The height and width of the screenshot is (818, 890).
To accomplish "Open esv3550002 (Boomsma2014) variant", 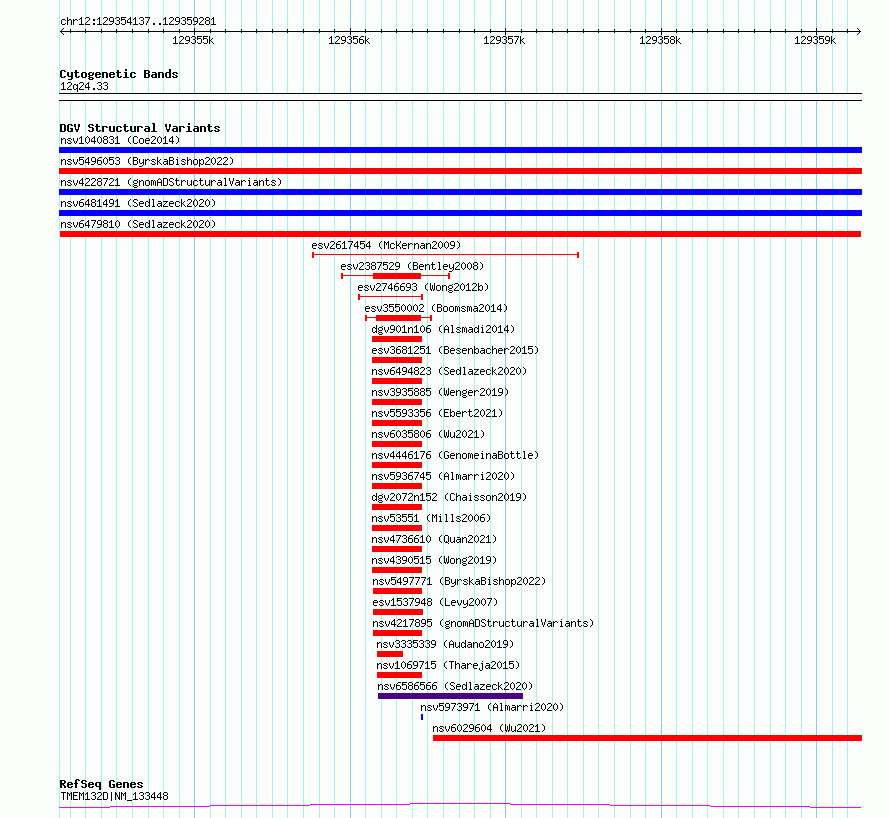I will tap(436, 308).
